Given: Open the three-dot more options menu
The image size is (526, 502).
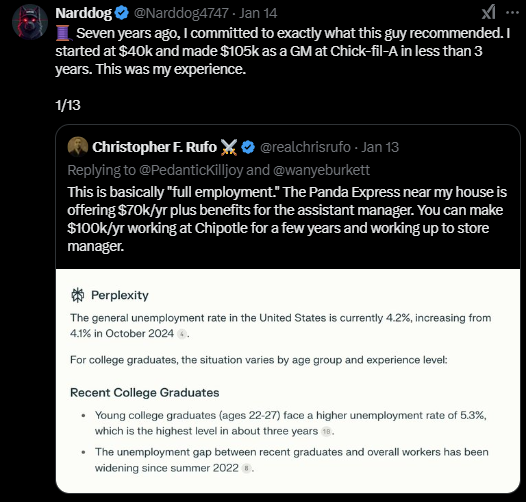Looking at the screenshot, I should [x=512, y=12].
